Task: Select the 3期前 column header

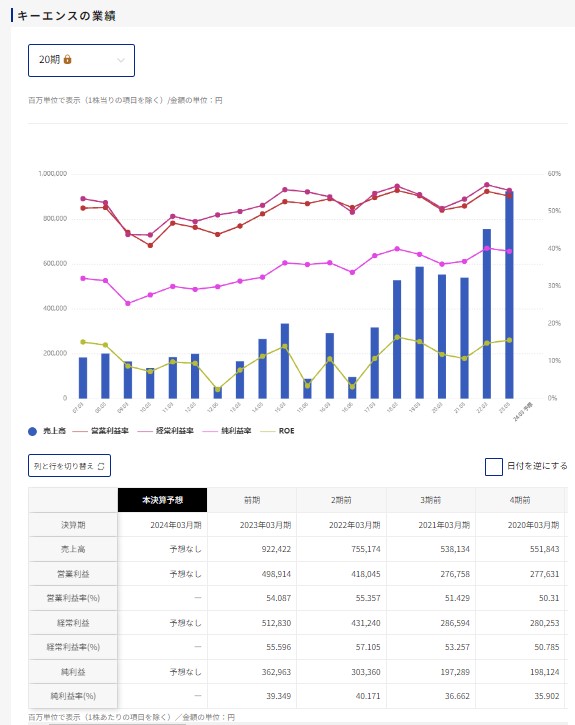Action: click(x=431, y=500)
